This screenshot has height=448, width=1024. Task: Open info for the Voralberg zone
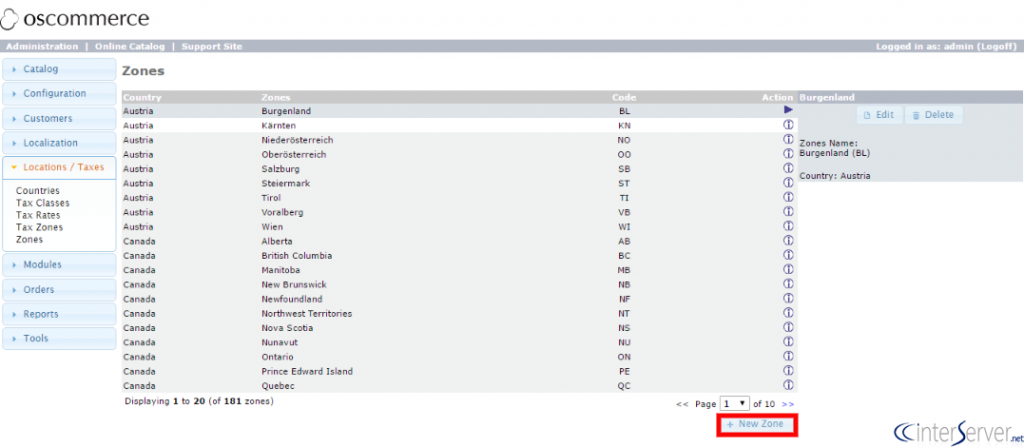(788, 211)
